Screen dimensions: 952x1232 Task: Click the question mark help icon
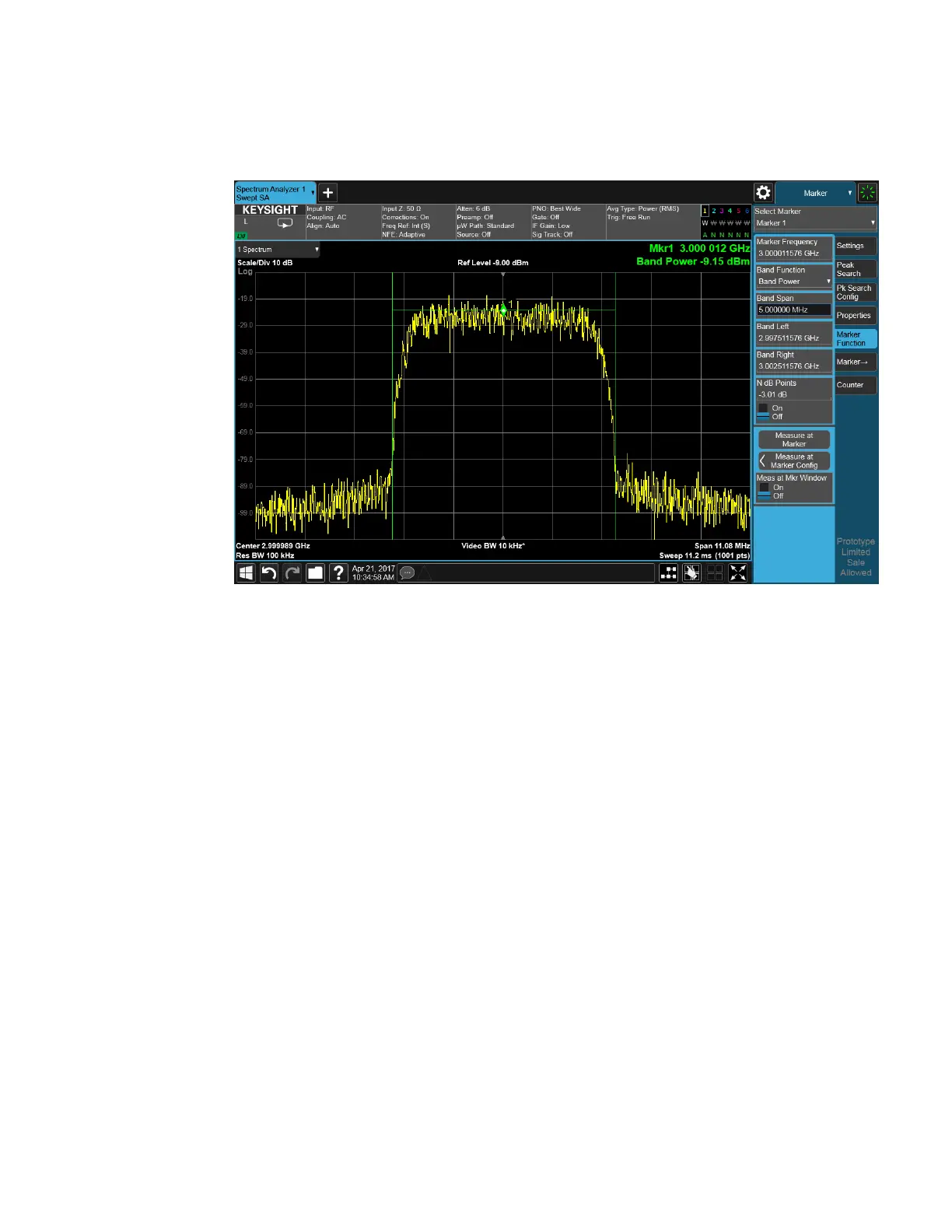338,573
